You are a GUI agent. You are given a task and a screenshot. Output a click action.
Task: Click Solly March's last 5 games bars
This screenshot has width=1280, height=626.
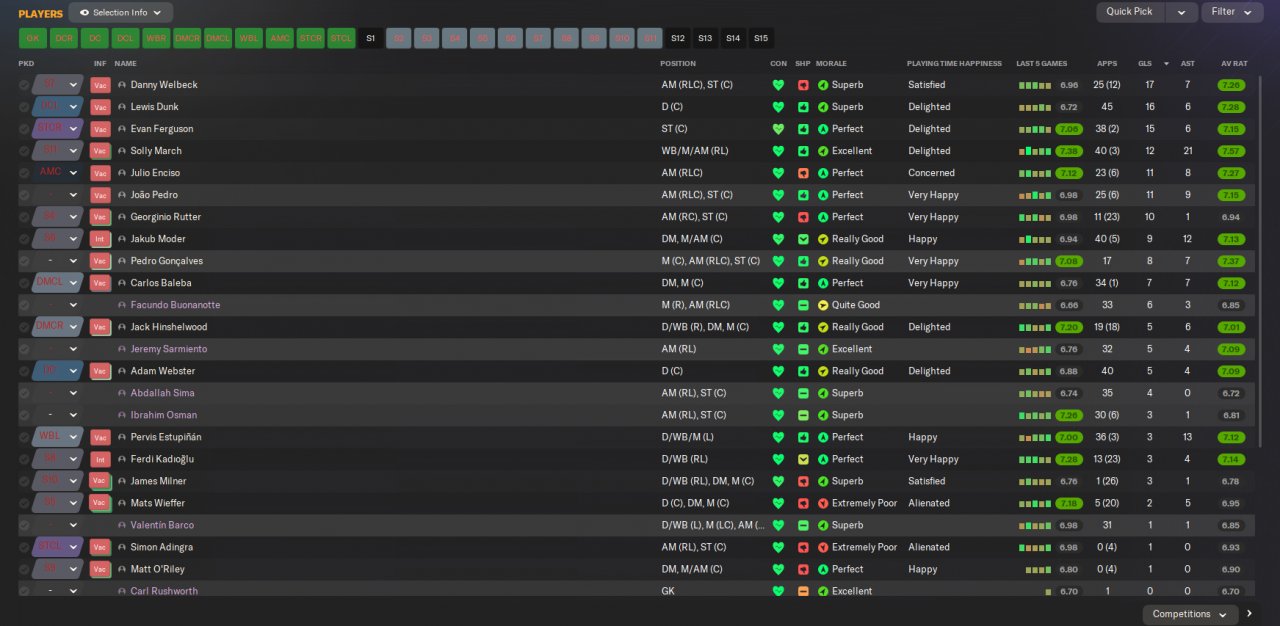pyautogui.click(x=1035, y=151)
